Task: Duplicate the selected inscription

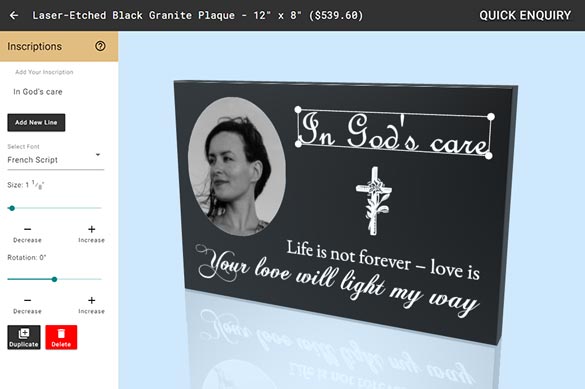Action: [24, 337]
